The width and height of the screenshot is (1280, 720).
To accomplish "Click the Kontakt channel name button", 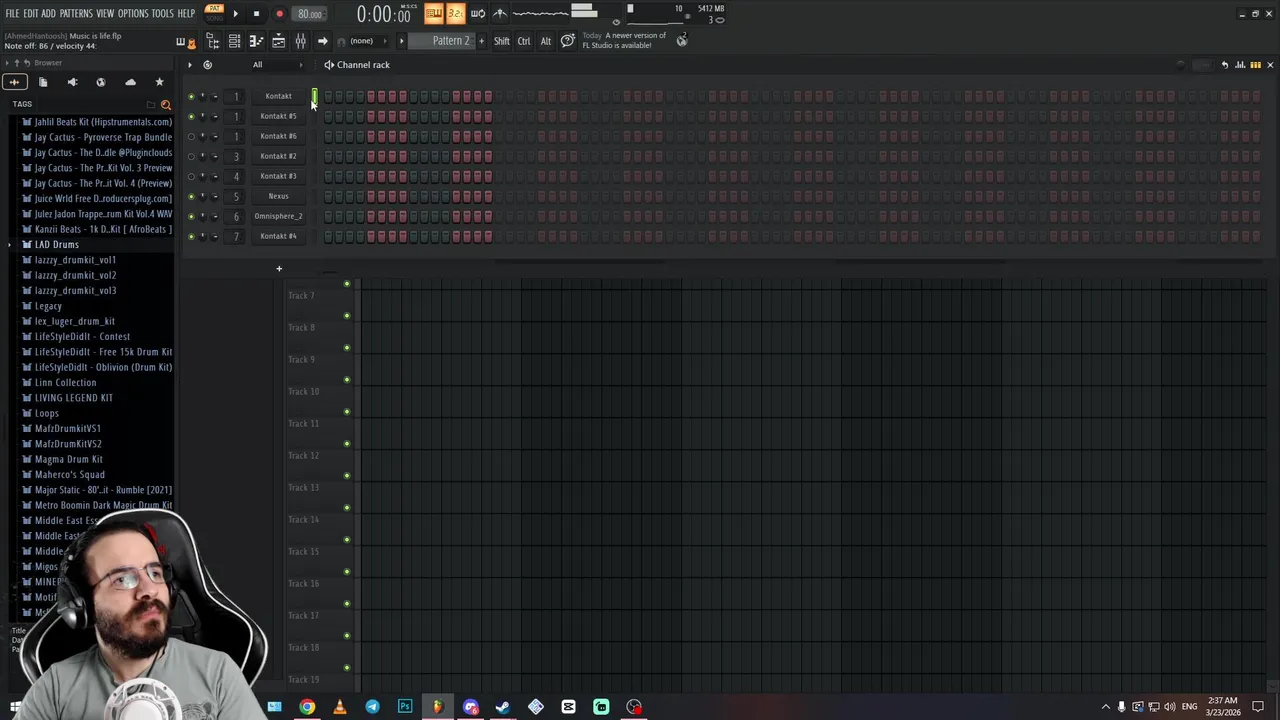I will [278, 97].
